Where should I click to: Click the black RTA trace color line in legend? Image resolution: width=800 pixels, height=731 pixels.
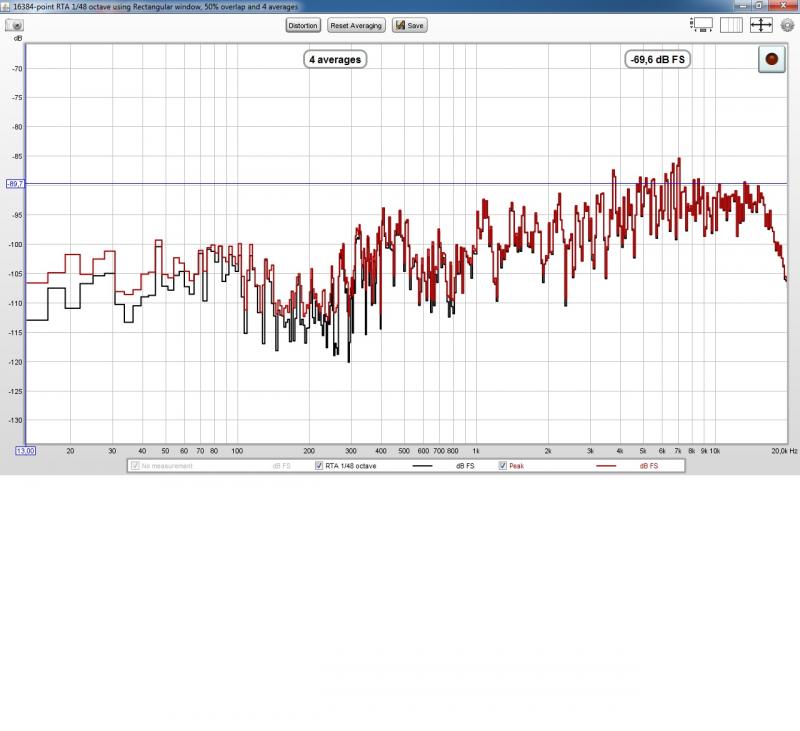422,466
